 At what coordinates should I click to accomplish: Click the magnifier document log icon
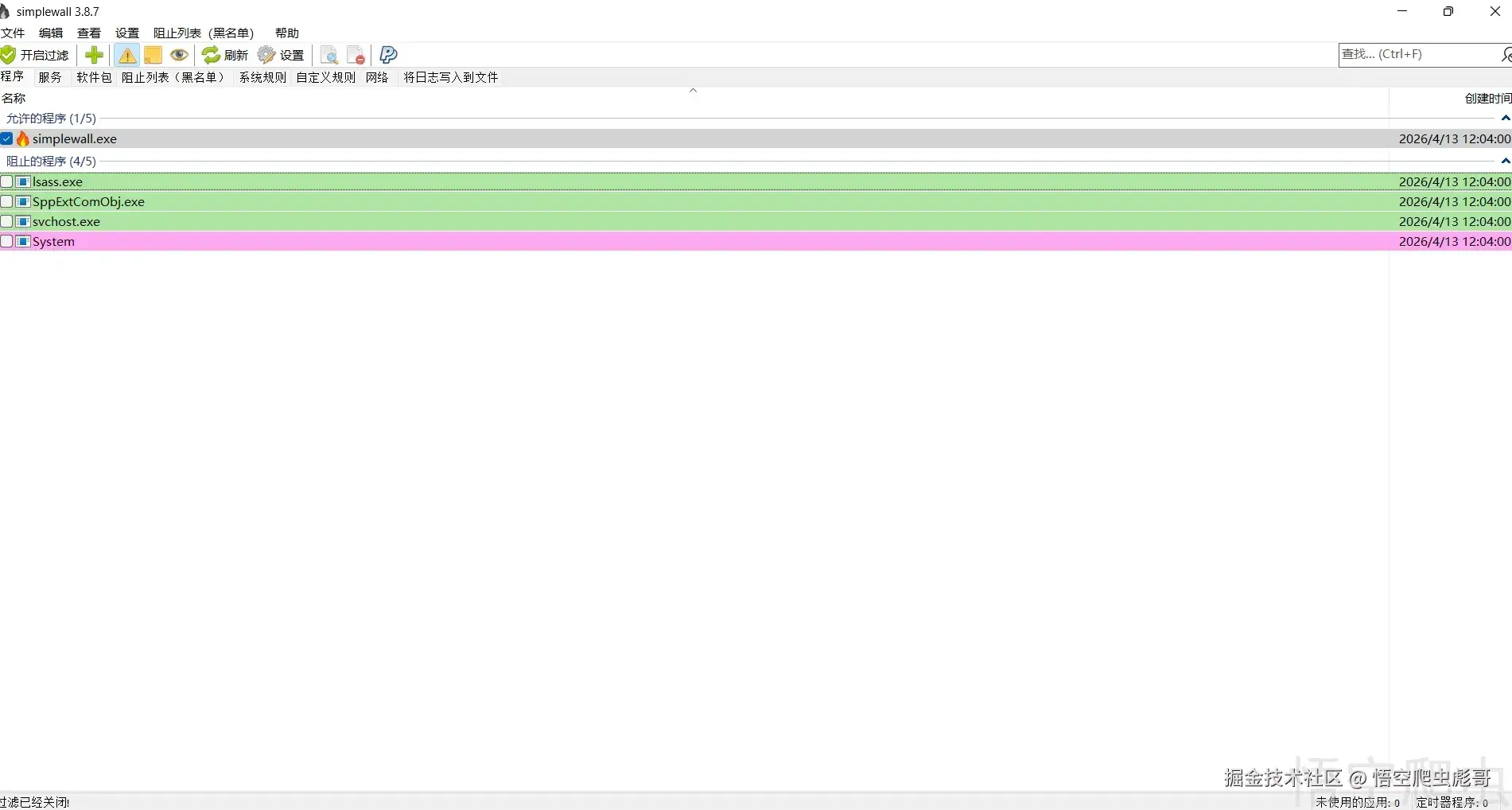click(x=329, y=55)
